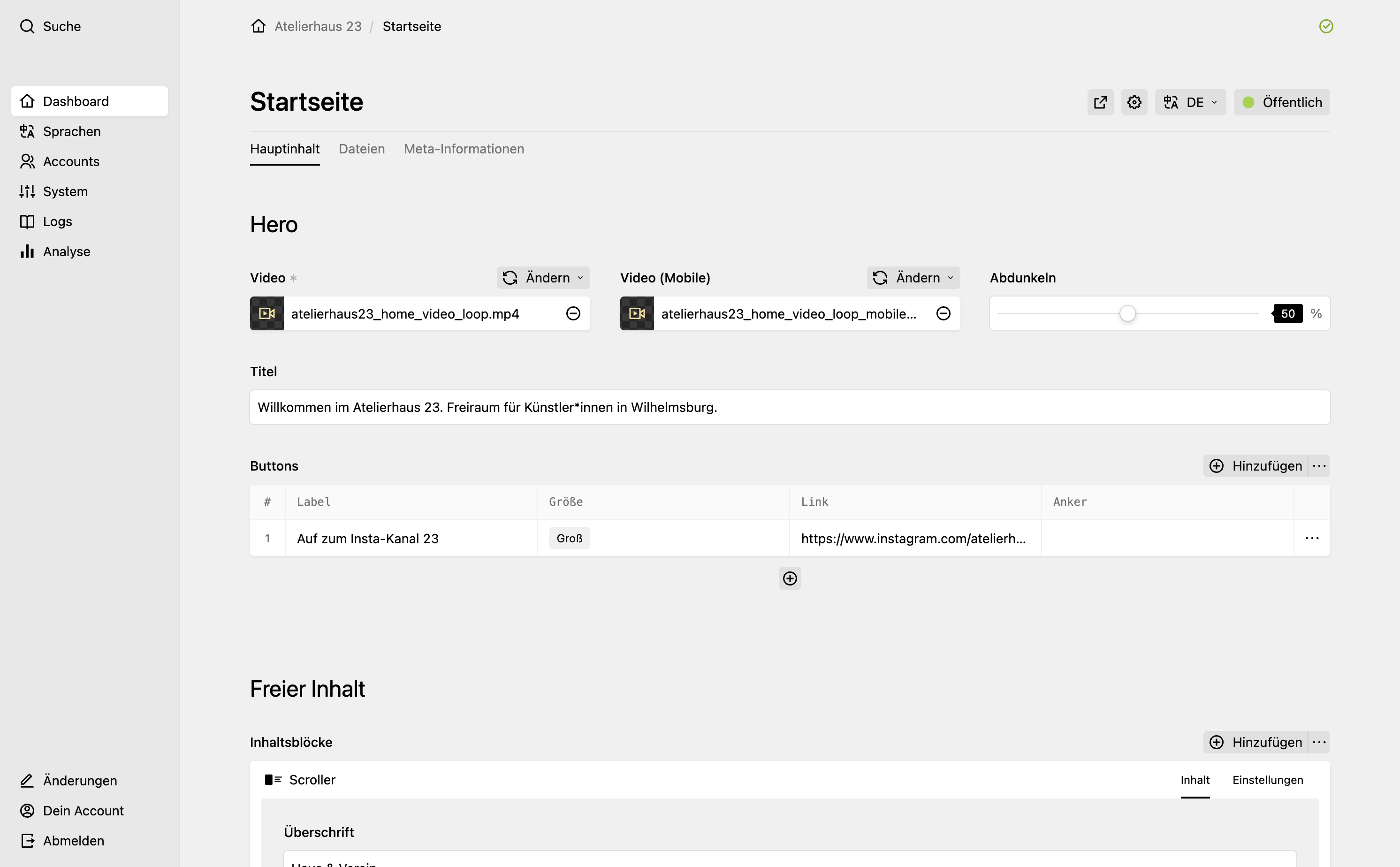Collapse the Scroller block header

click(312, 779)
